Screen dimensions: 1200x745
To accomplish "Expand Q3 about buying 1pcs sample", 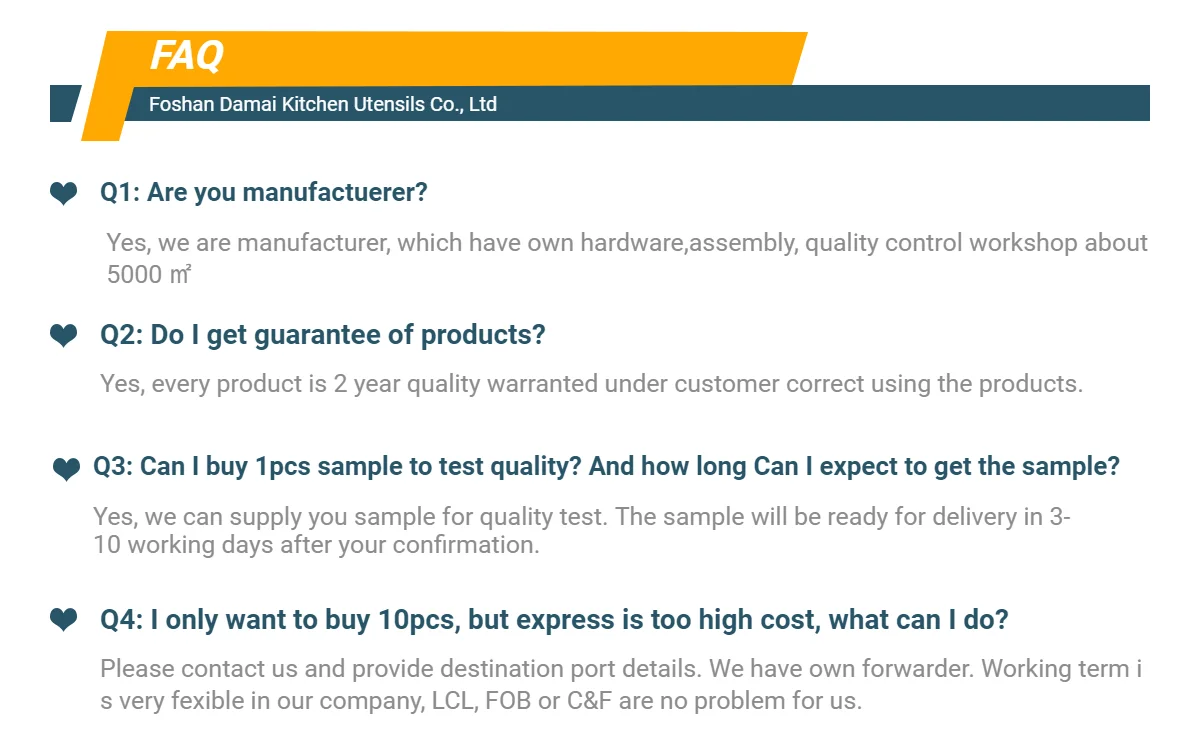I will [x=606, y=466].
